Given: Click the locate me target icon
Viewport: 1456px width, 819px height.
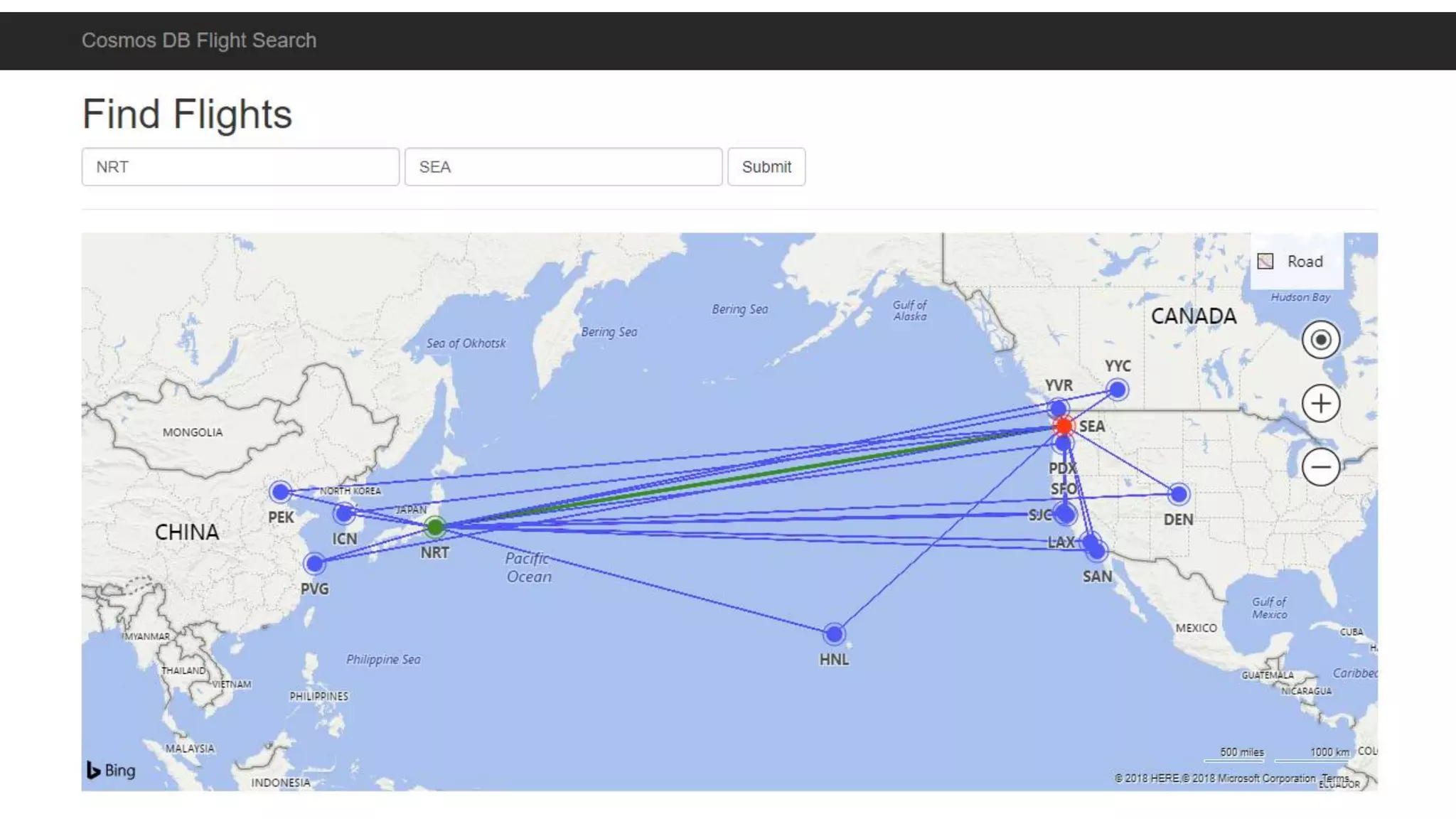Looking at the screenshot, I should coord(1320,340).
